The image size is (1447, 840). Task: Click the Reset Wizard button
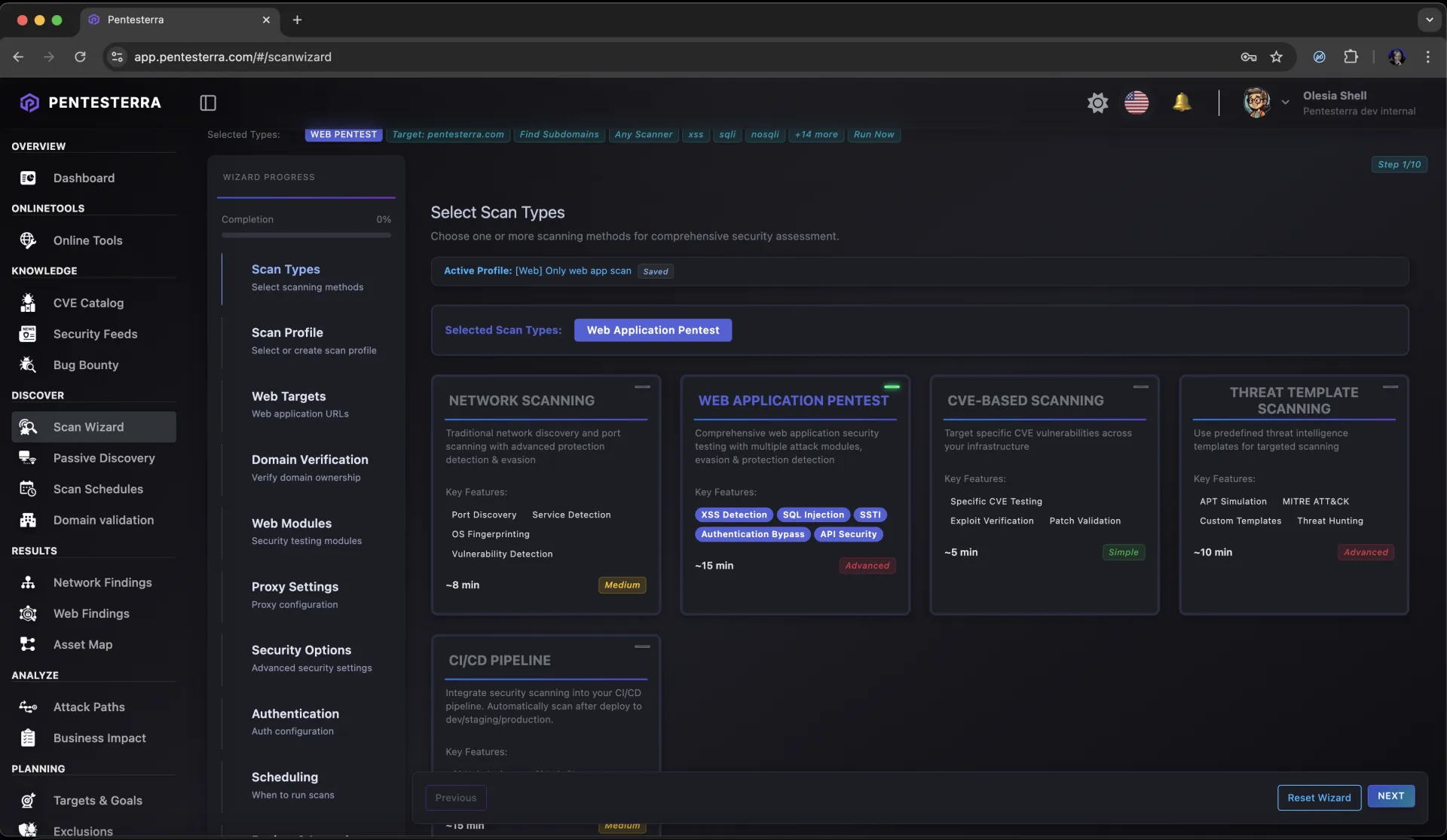pyautogui.click(x=1319, y=798)
